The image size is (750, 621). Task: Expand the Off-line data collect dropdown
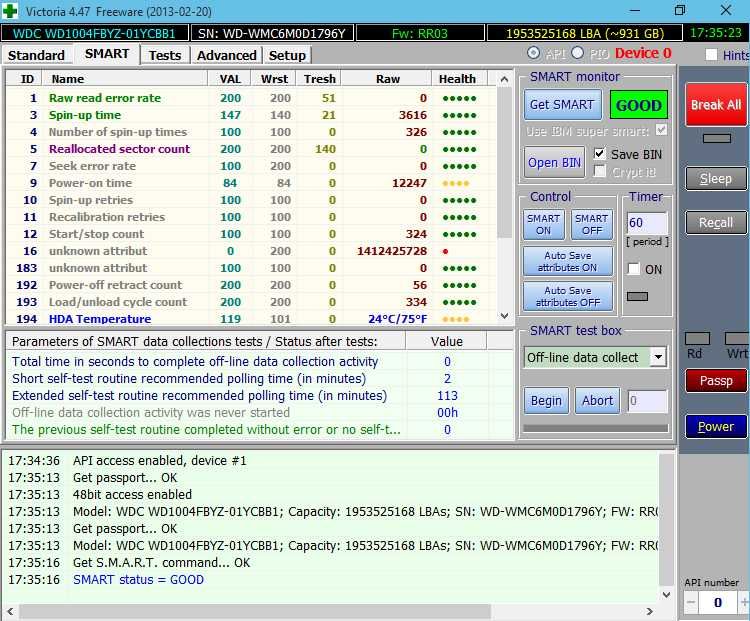(658, 357)
